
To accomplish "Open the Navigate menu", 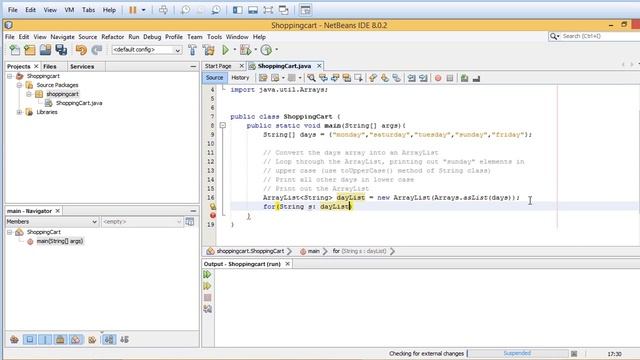I will tap(62, 37).
